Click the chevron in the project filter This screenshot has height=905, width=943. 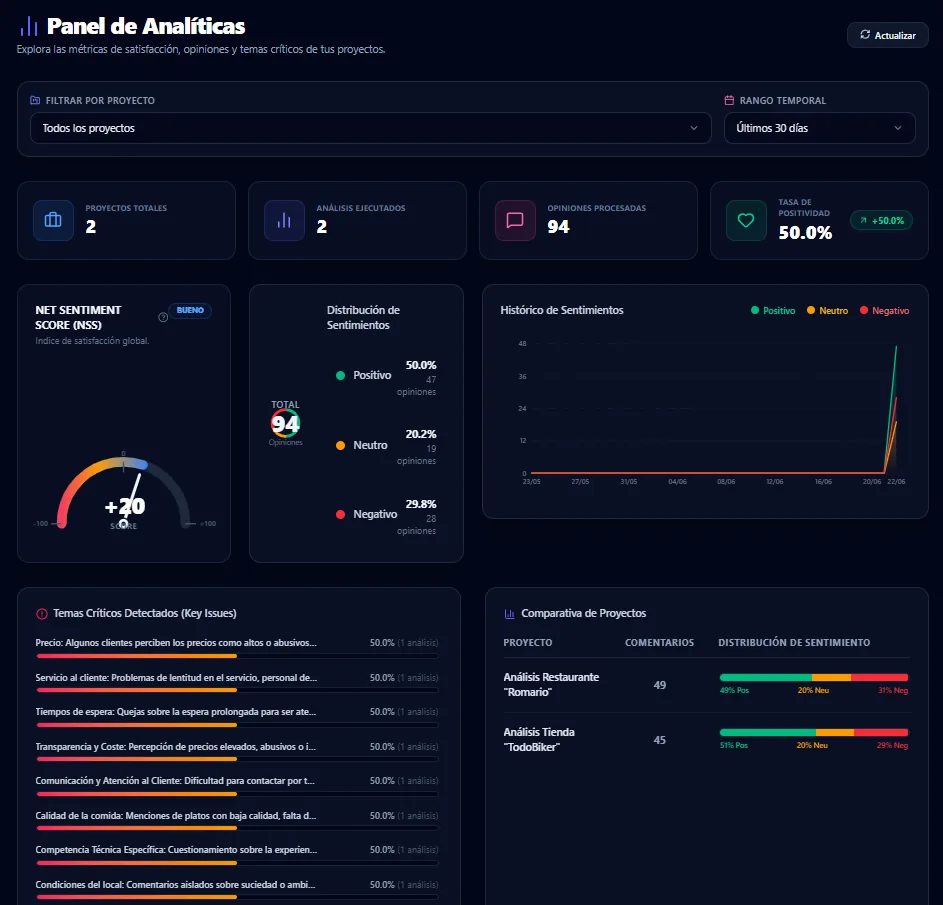693,128
